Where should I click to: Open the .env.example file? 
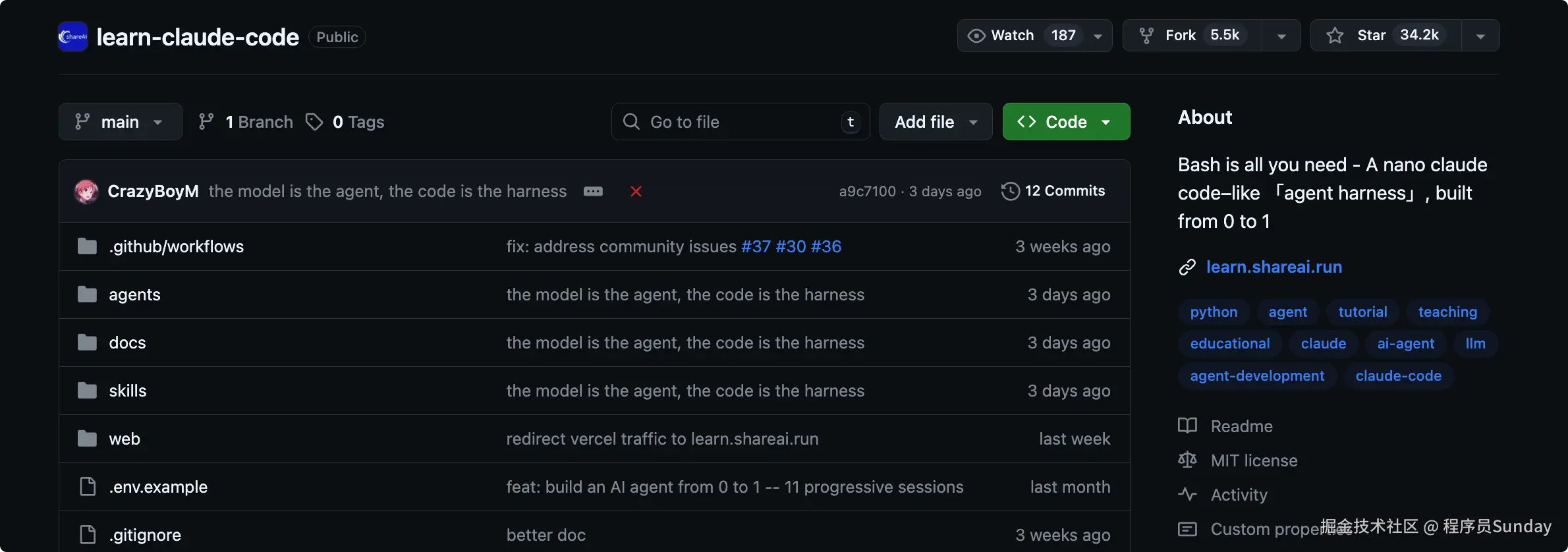tap(158, 487)
